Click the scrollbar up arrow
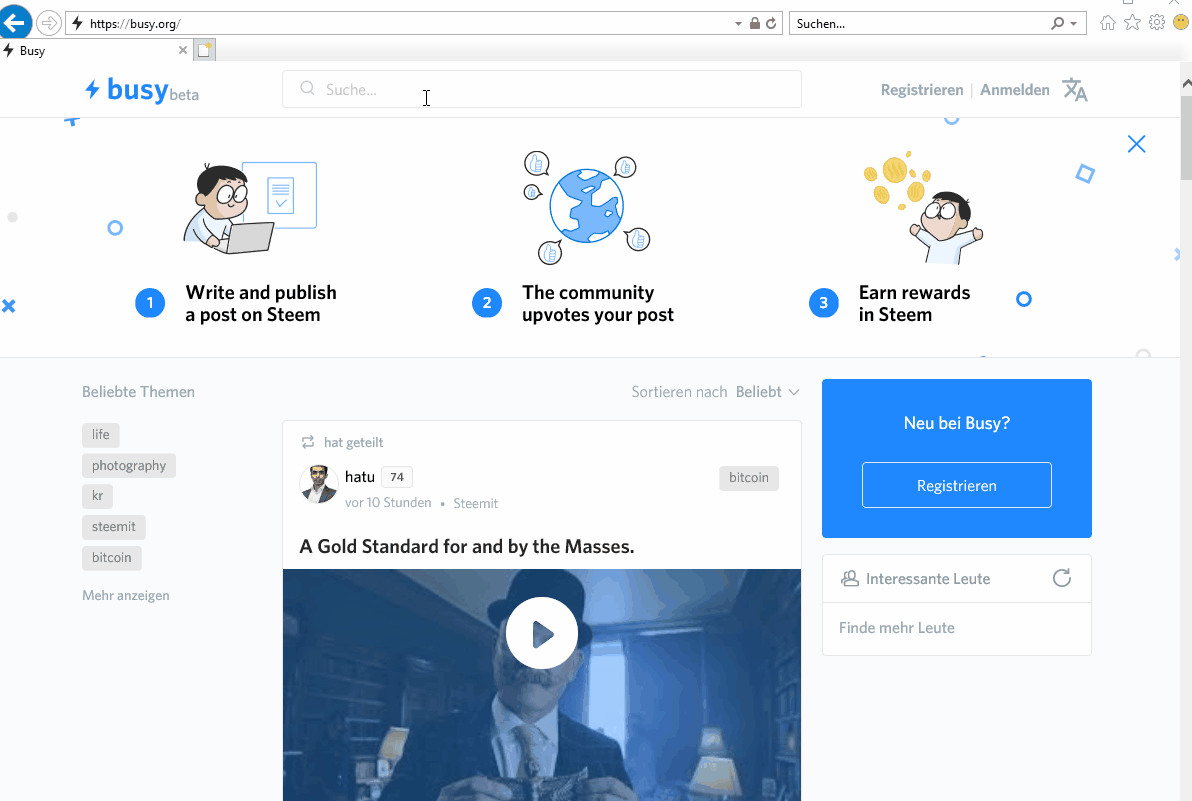The image size is (1192, 801). tap(1186, 84)
